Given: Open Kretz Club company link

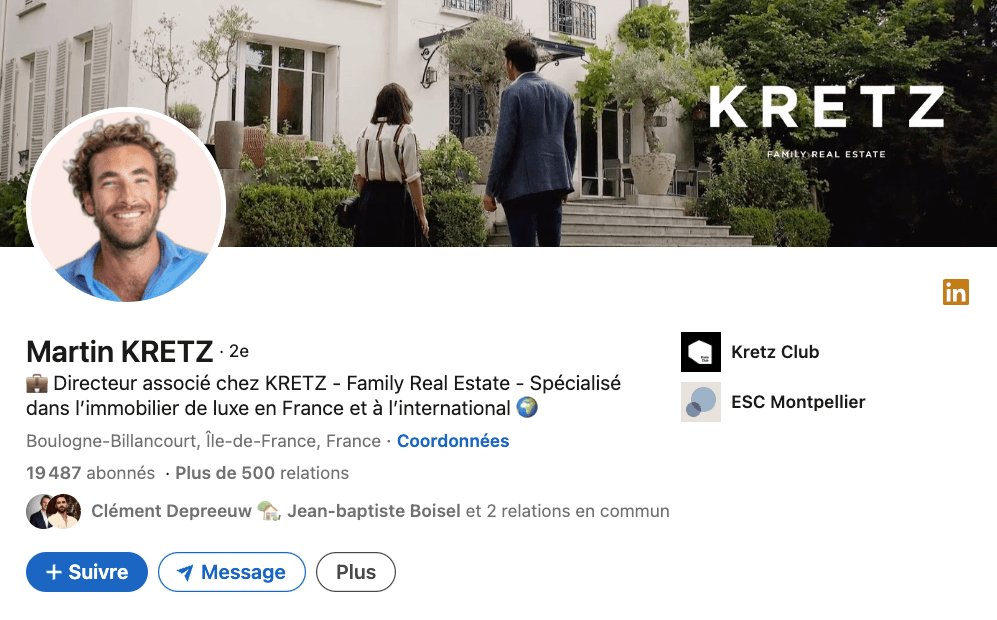Looking at the screenshot, I should click(x=775, y=352).
